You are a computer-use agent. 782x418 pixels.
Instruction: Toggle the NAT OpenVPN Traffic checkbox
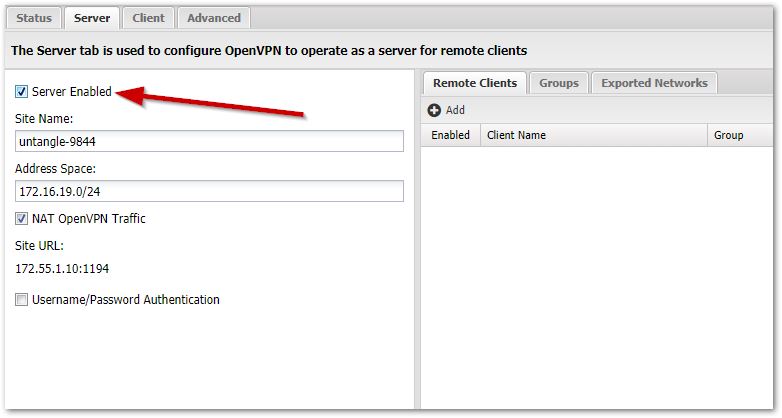22,219
